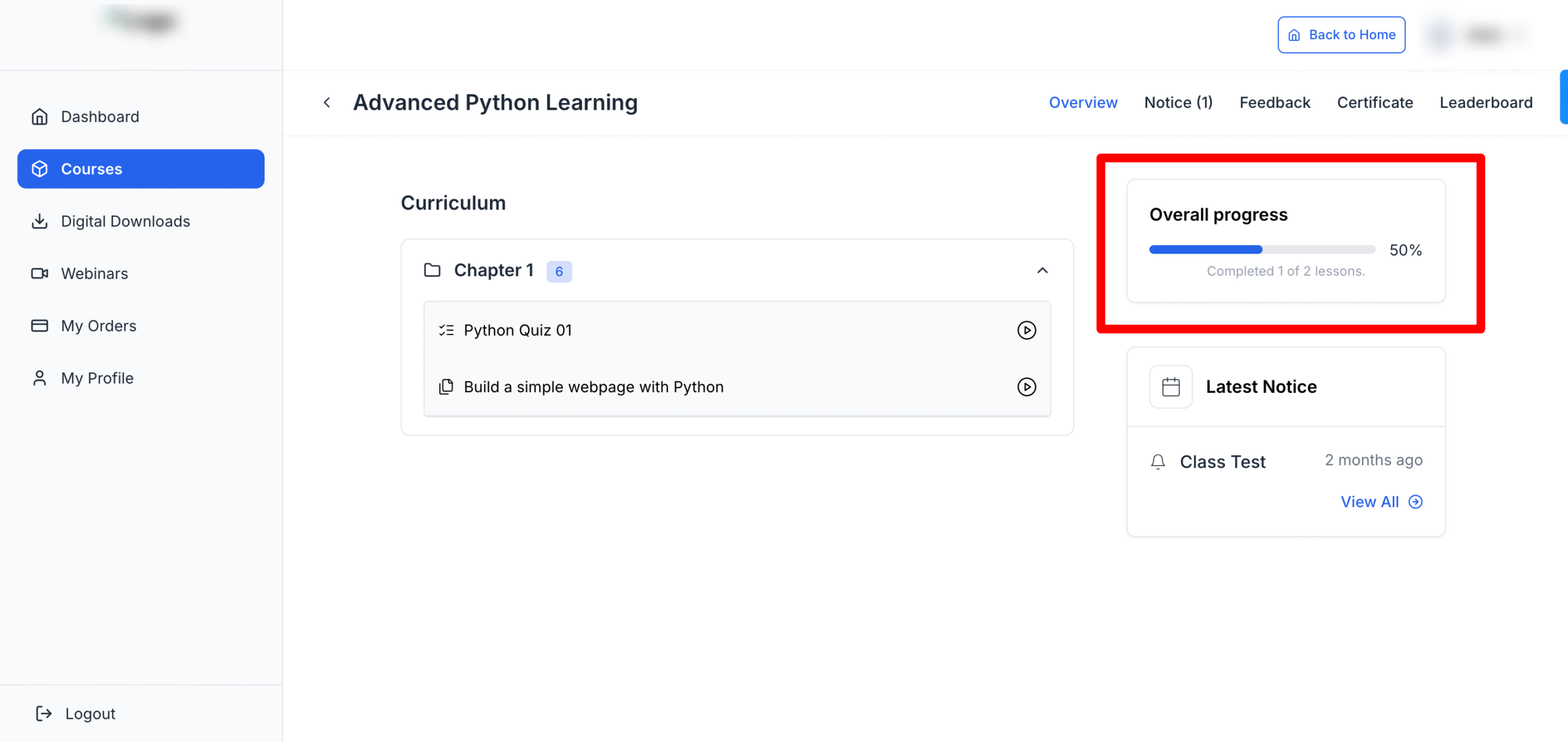Click the bell icon beside Class Test
The width and height of the screenshot is (1568, 742).
point(1158,461)
